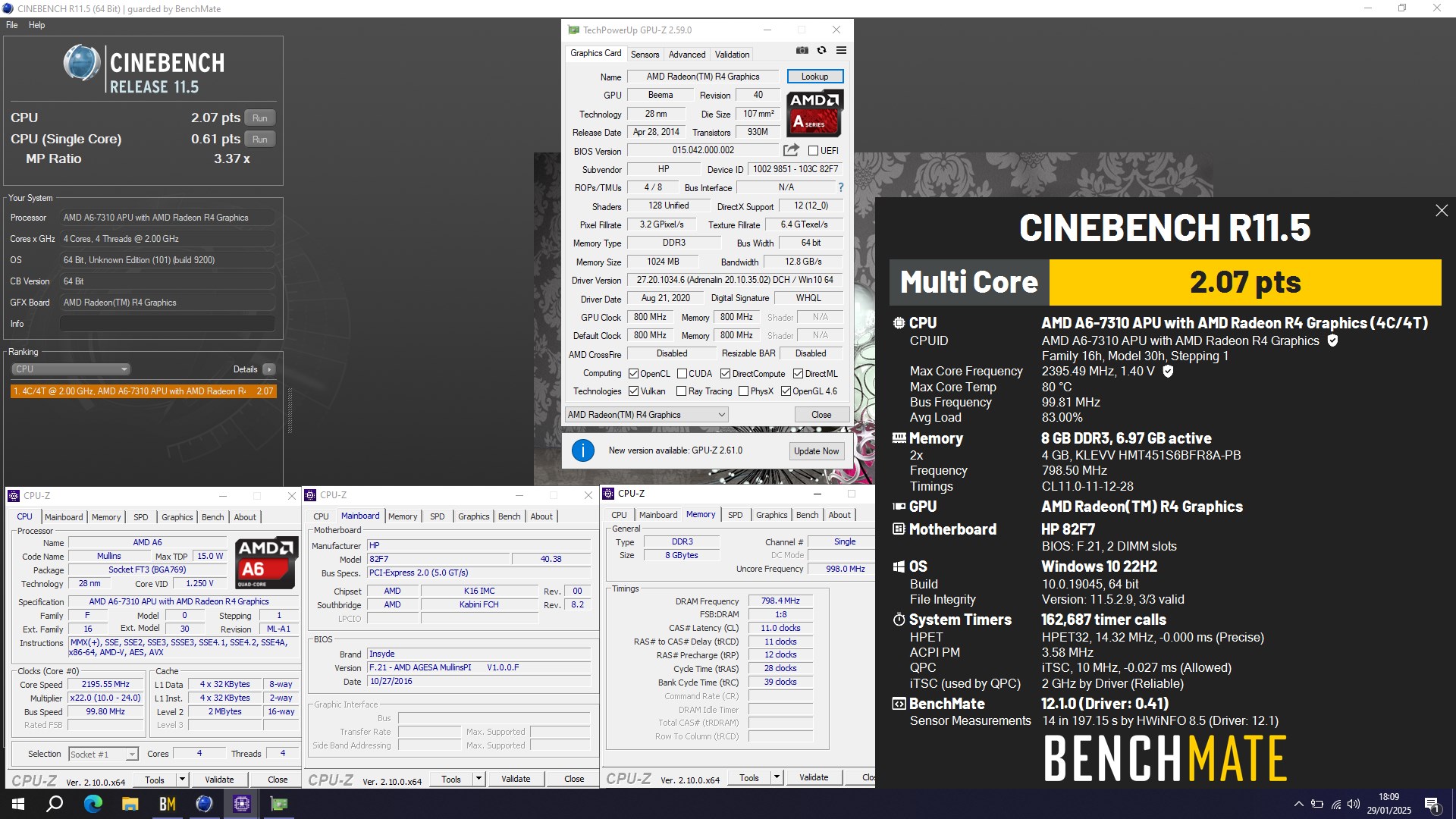Toggle the OpenCL checkbox
The height and width of the screenshot is (819, 1456).
coord(634,374)
